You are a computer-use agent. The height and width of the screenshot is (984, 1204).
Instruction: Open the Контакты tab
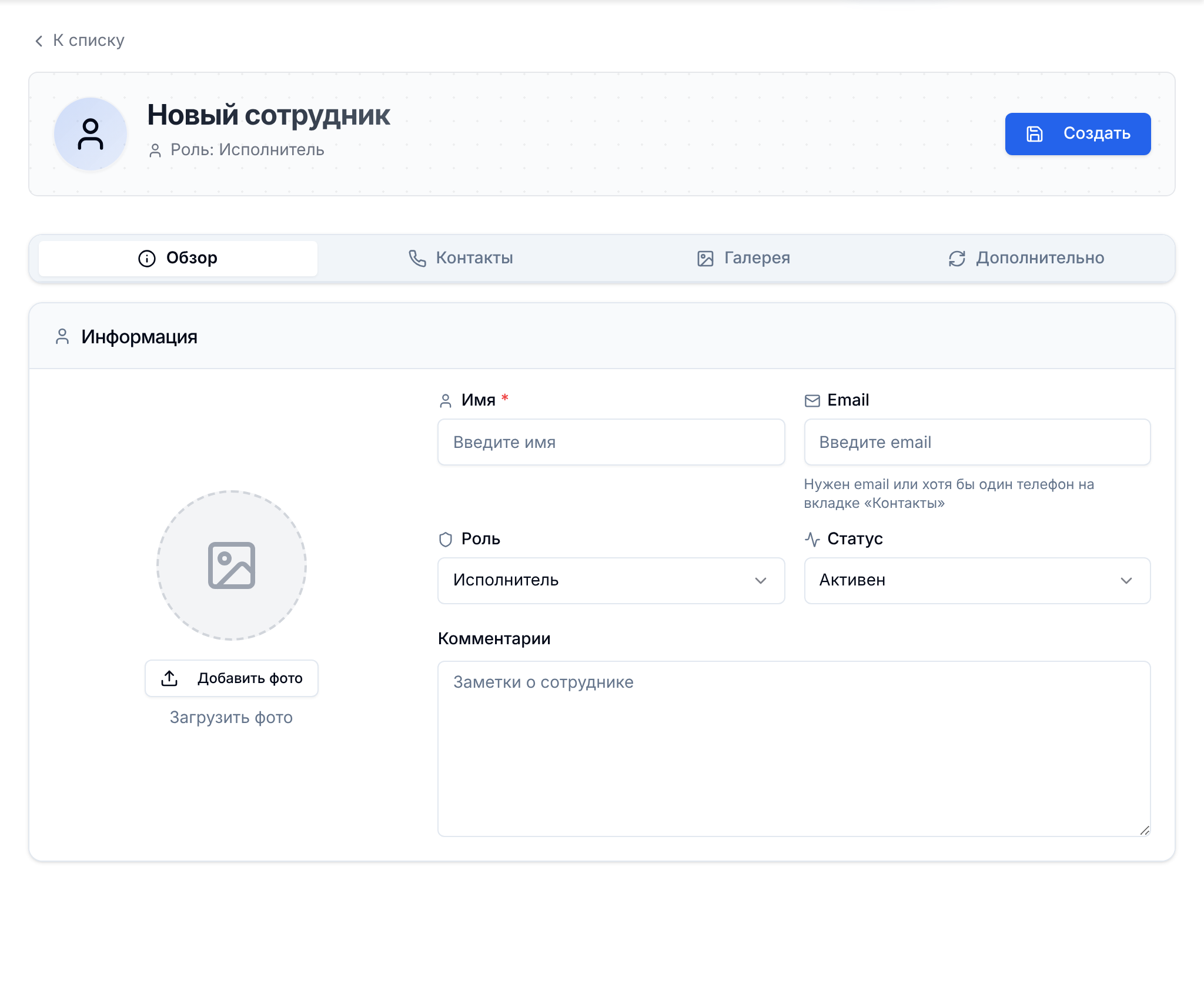(x=460, y=258)
